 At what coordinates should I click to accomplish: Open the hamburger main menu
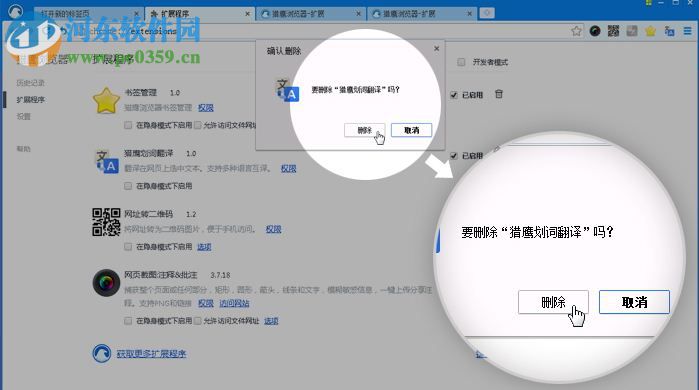tap(687, 31)
